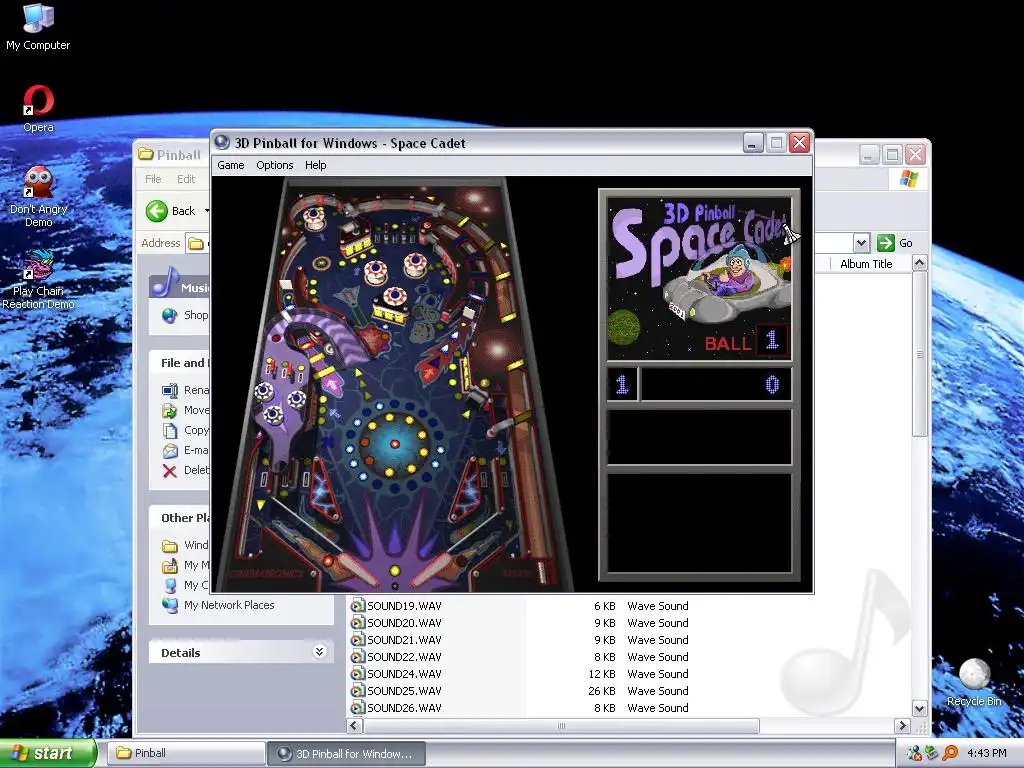
Task: Click the horizontal scrollbar left arrow
Action: pos(355,726)
